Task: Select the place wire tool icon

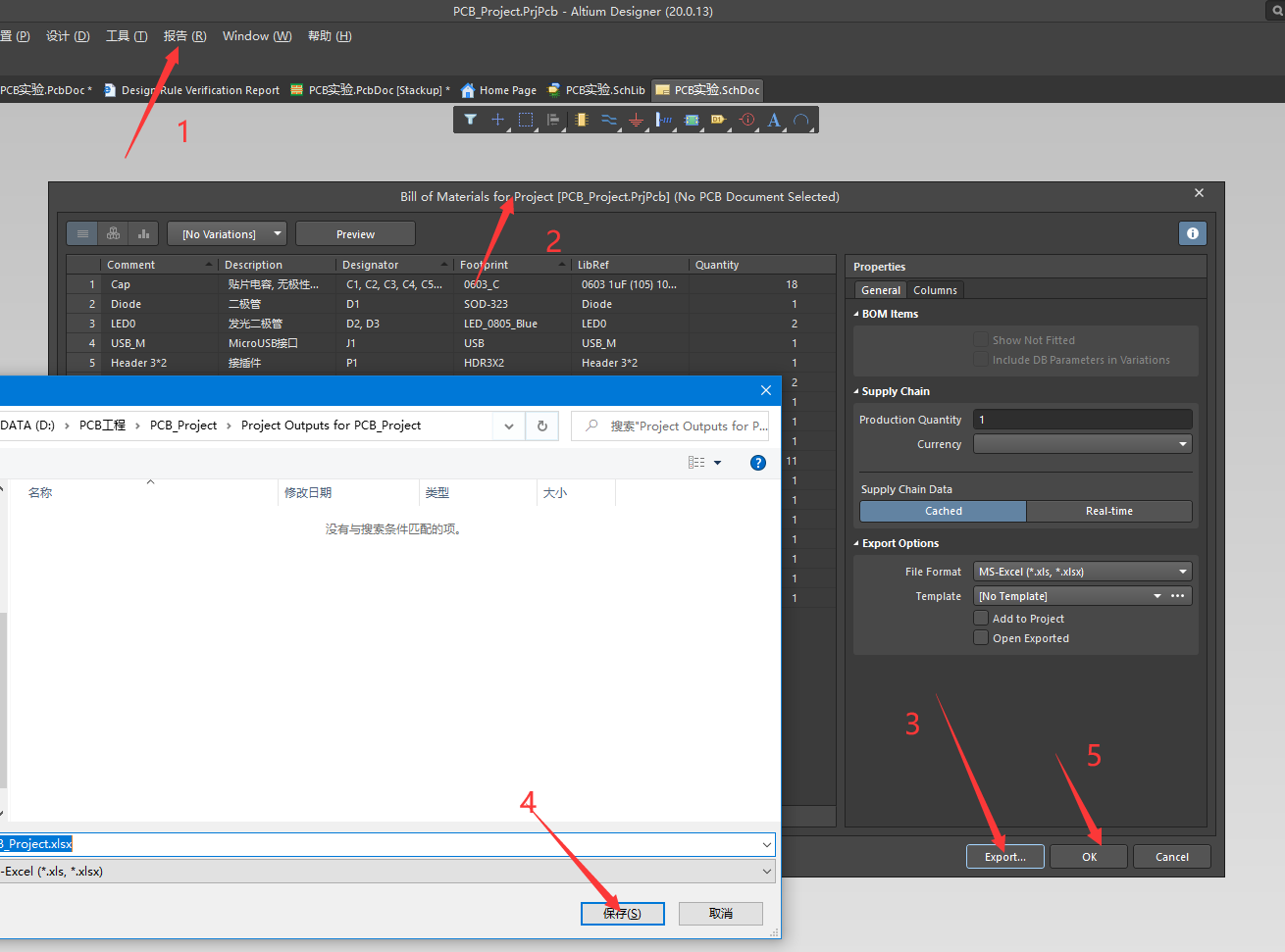Action: click(x=609, y=120)
